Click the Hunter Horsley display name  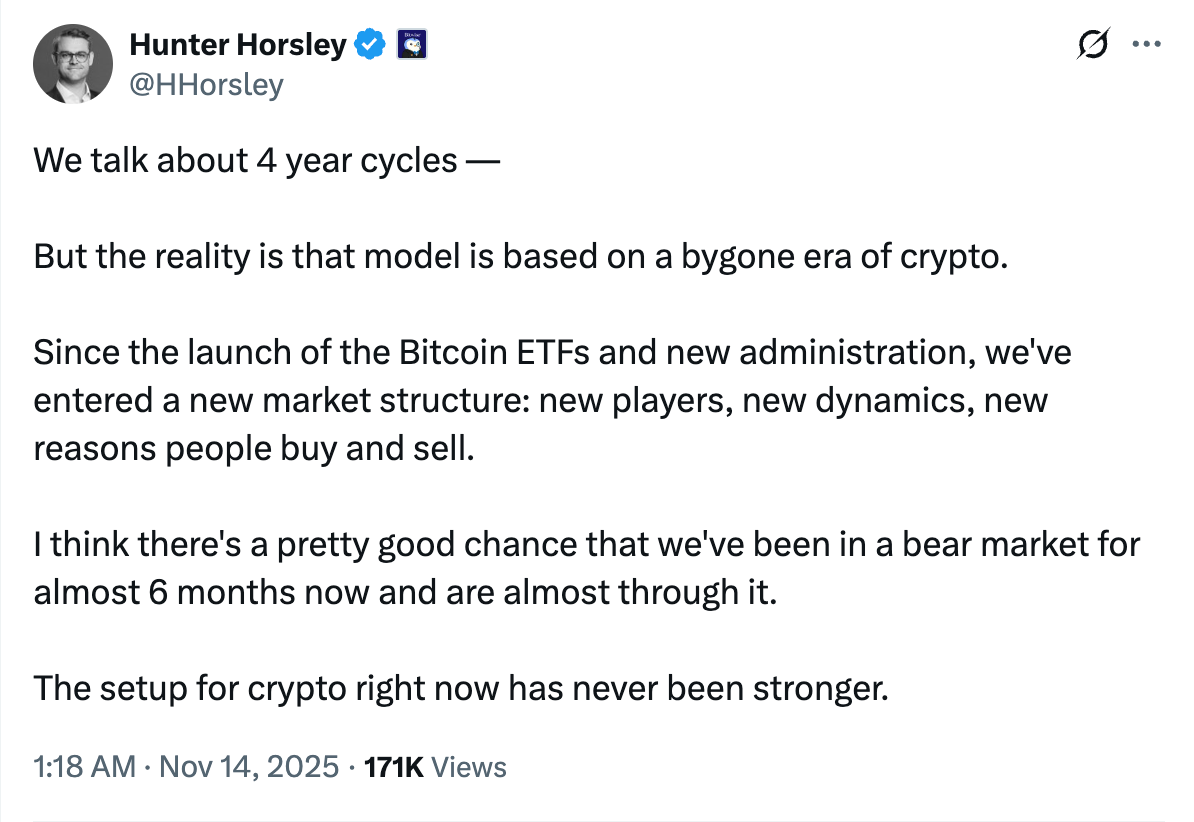240,44
